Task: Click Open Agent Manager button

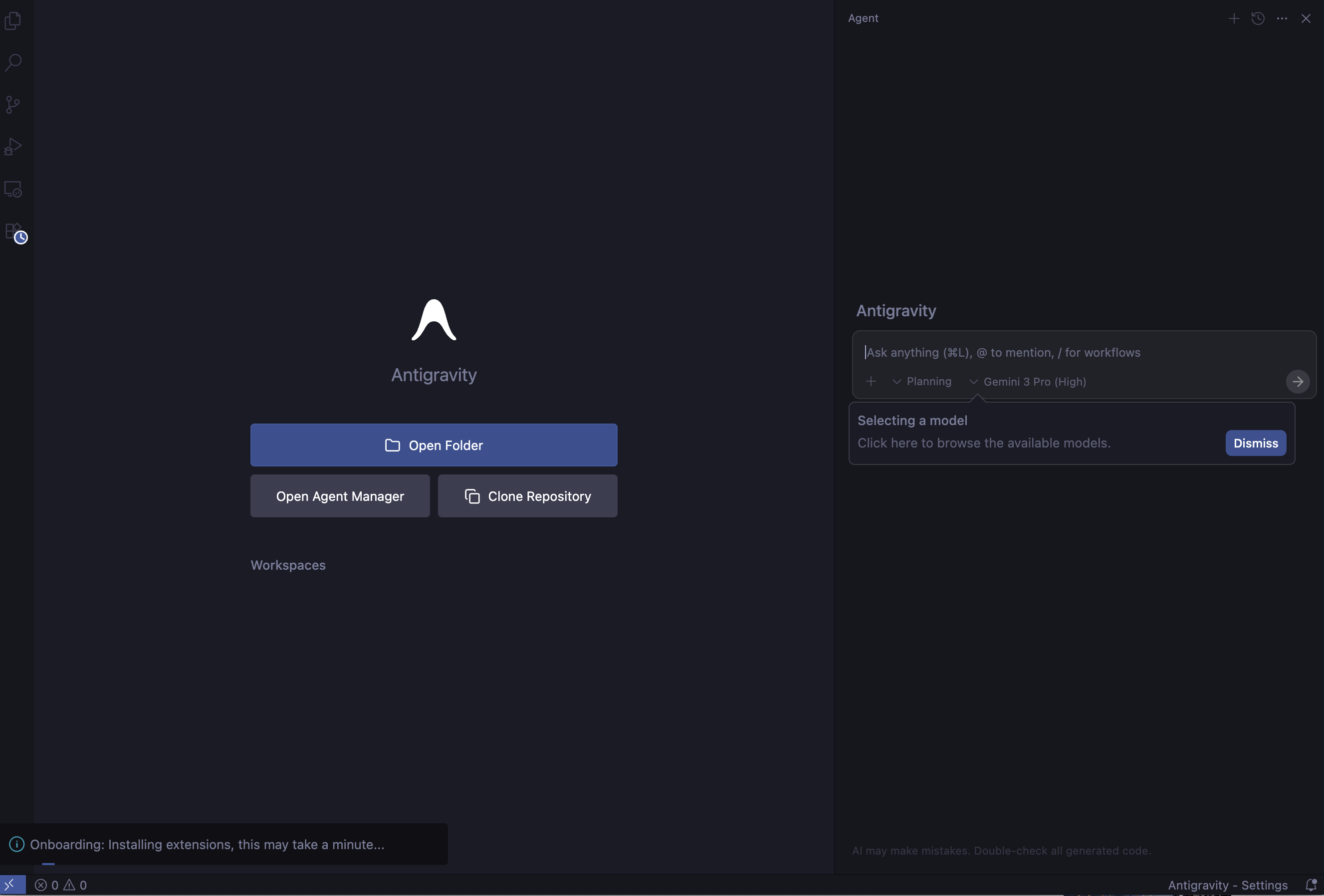Action: 340,496
